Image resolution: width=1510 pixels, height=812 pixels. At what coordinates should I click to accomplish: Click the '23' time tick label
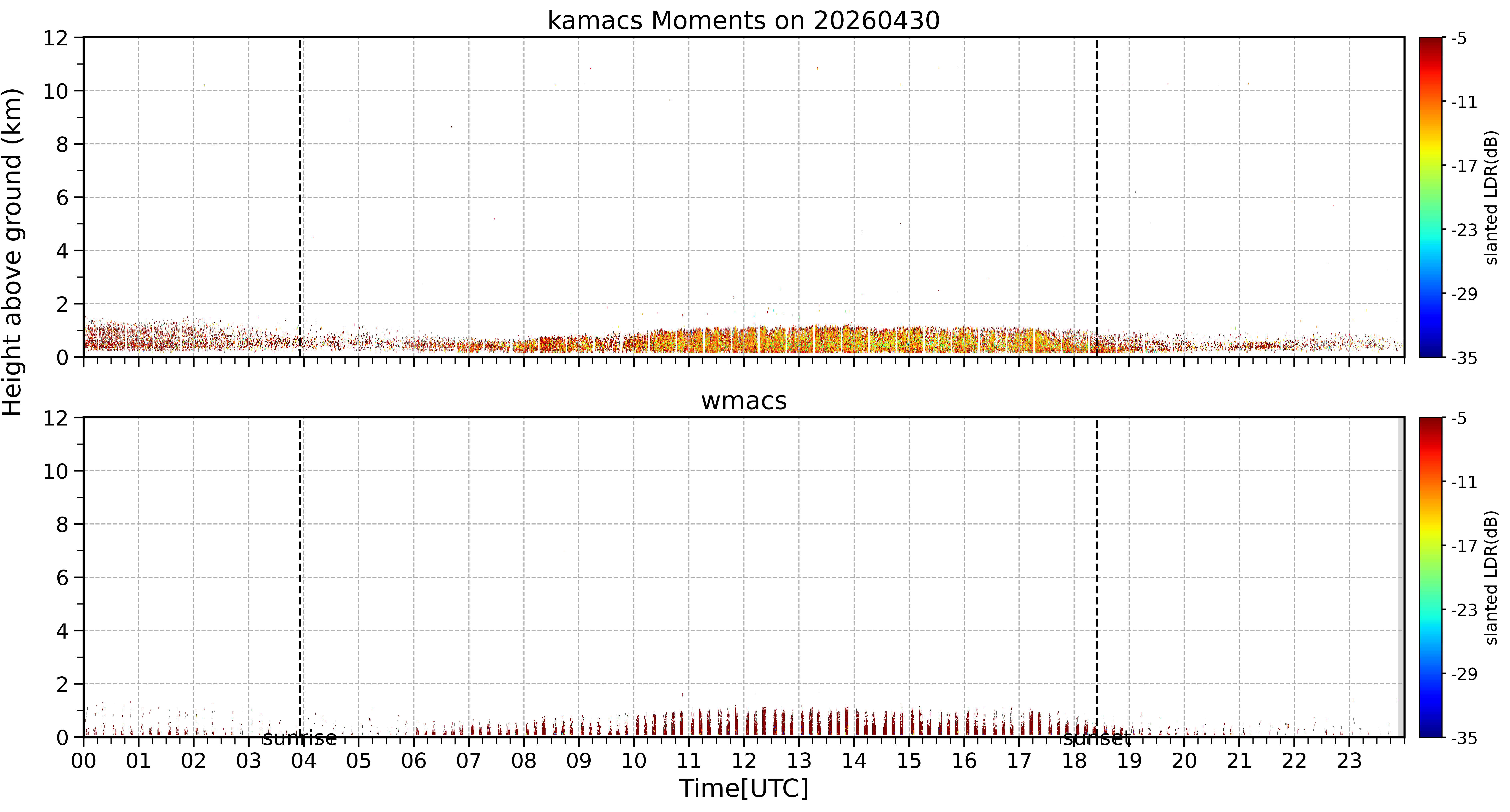point(1349,761)
